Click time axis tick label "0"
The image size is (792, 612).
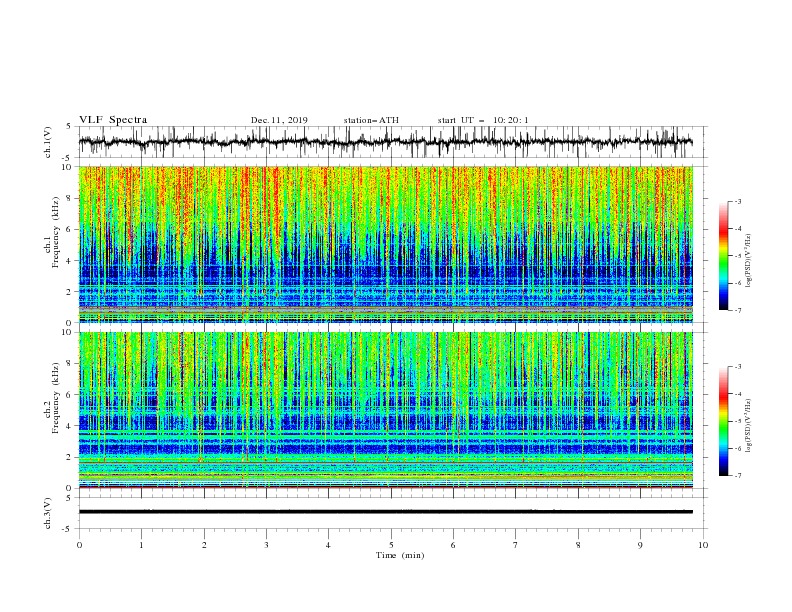click(79, 545)
